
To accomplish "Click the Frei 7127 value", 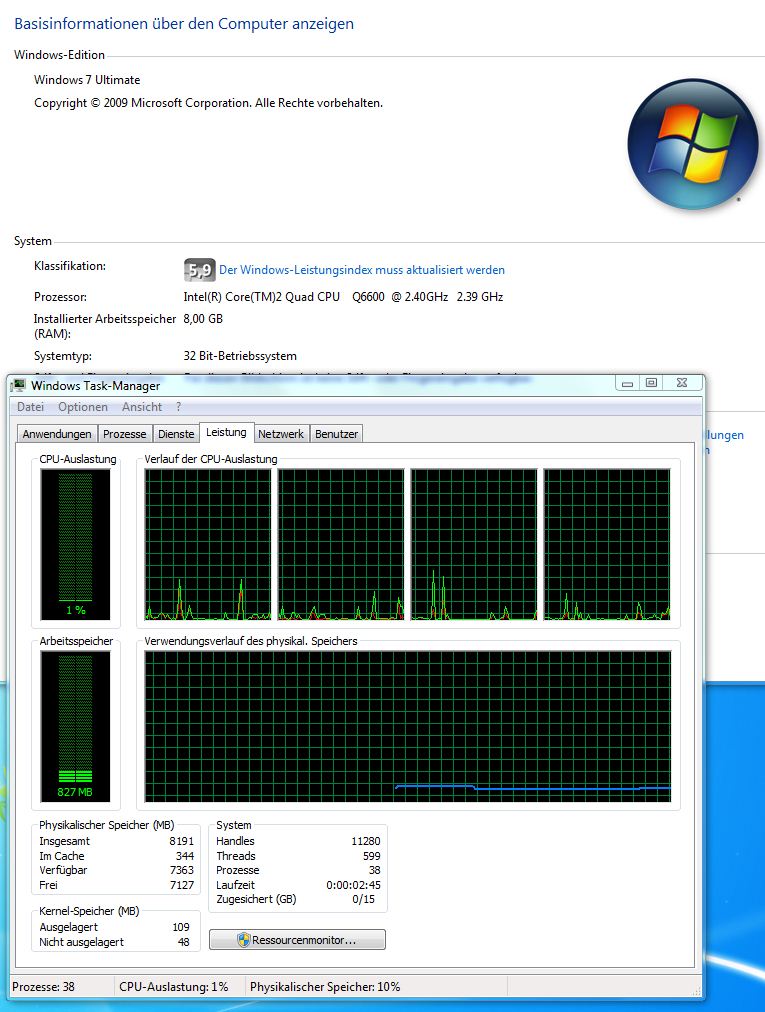I will [181, 885].
